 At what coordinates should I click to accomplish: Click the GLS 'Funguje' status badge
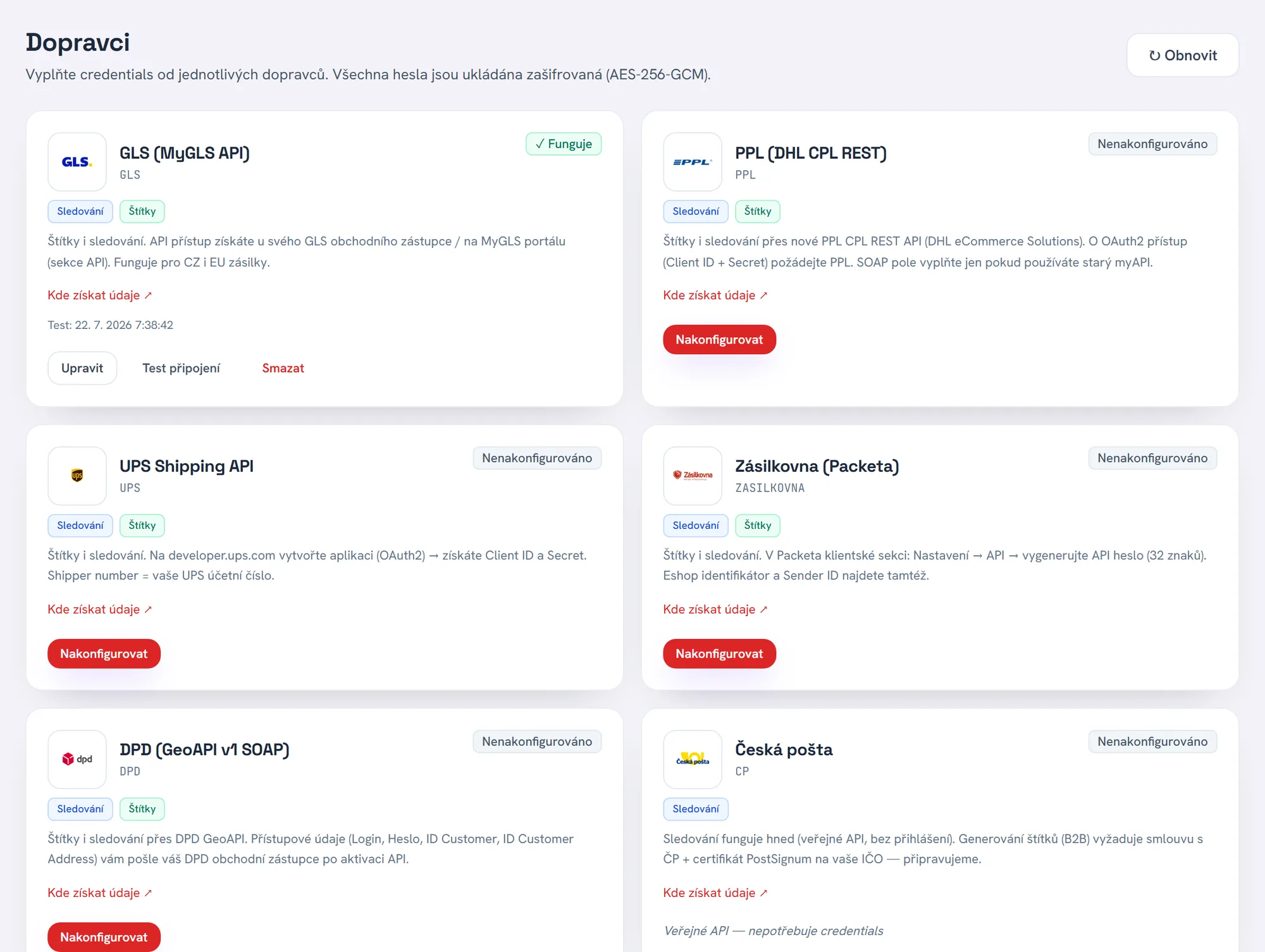point(564,144)
